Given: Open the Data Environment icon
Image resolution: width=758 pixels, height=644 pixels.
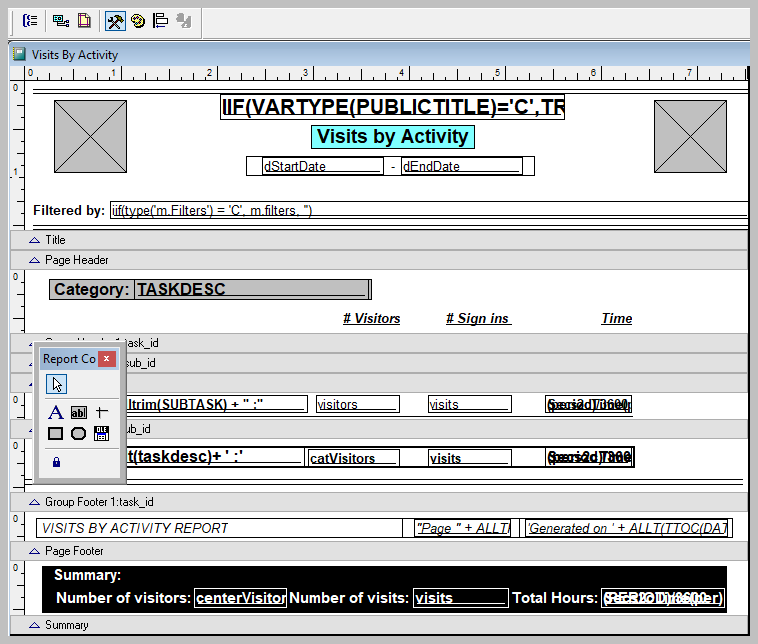Looking at the screenshot, I should point(61,20).
